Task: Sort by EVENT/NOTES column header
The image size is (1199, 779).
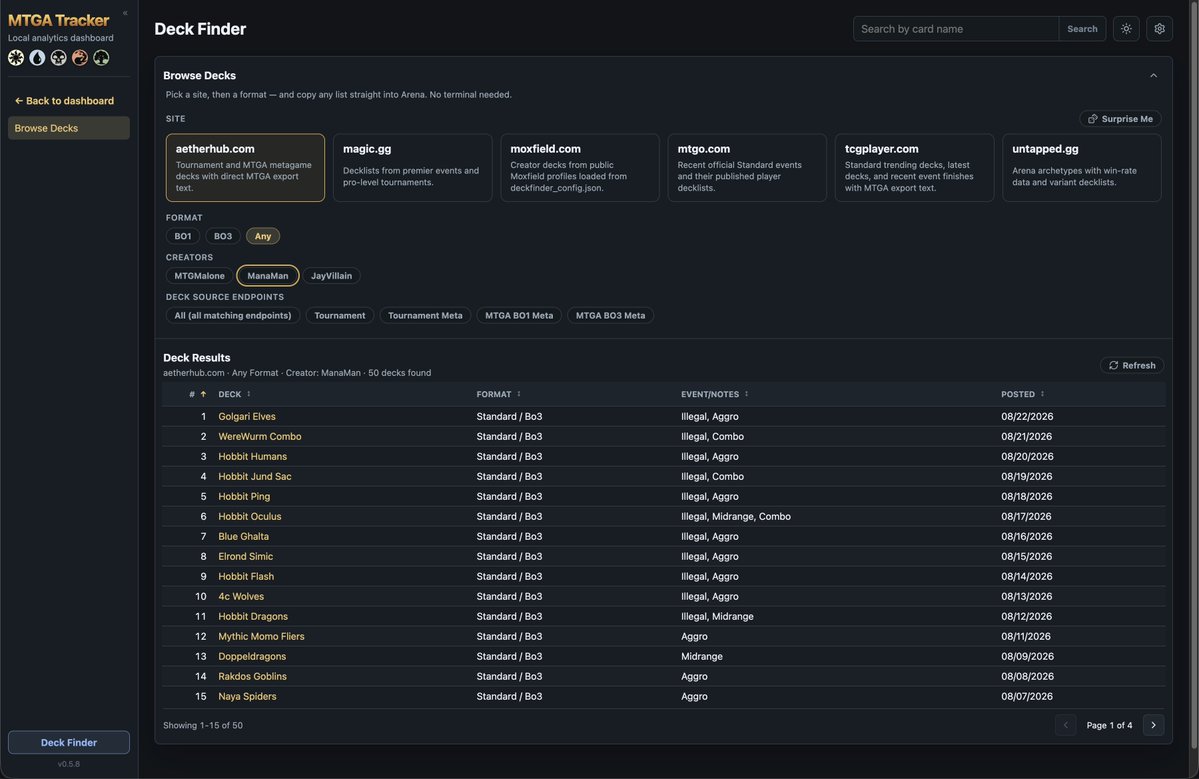Action: point(715,394)
